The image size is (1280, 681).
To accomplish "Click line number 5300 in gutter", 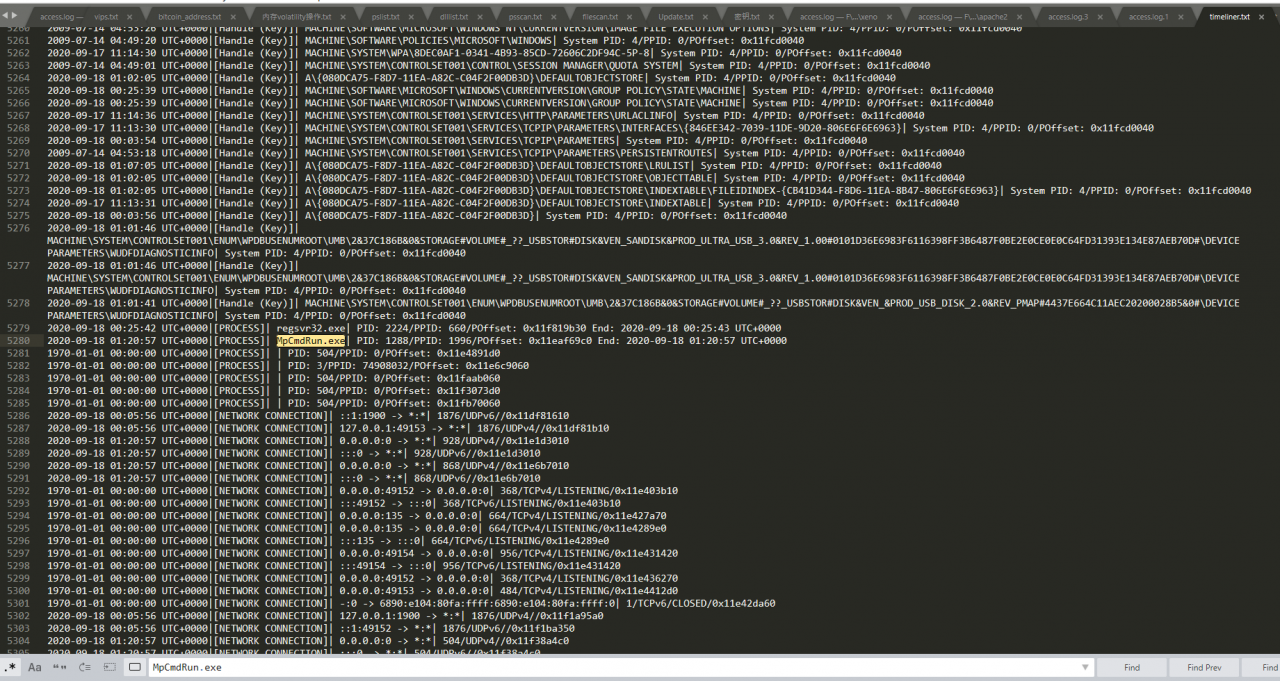I will coord(18,590).
